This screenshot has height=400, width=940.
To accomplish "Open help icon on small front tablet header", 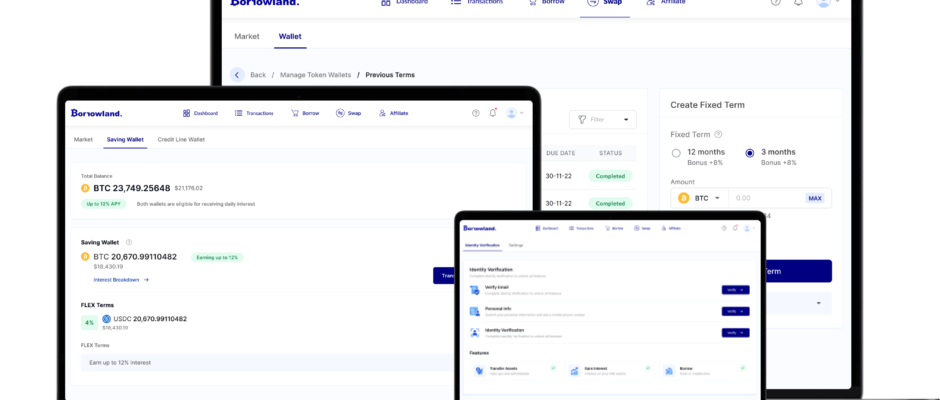I will pos(724,228).
